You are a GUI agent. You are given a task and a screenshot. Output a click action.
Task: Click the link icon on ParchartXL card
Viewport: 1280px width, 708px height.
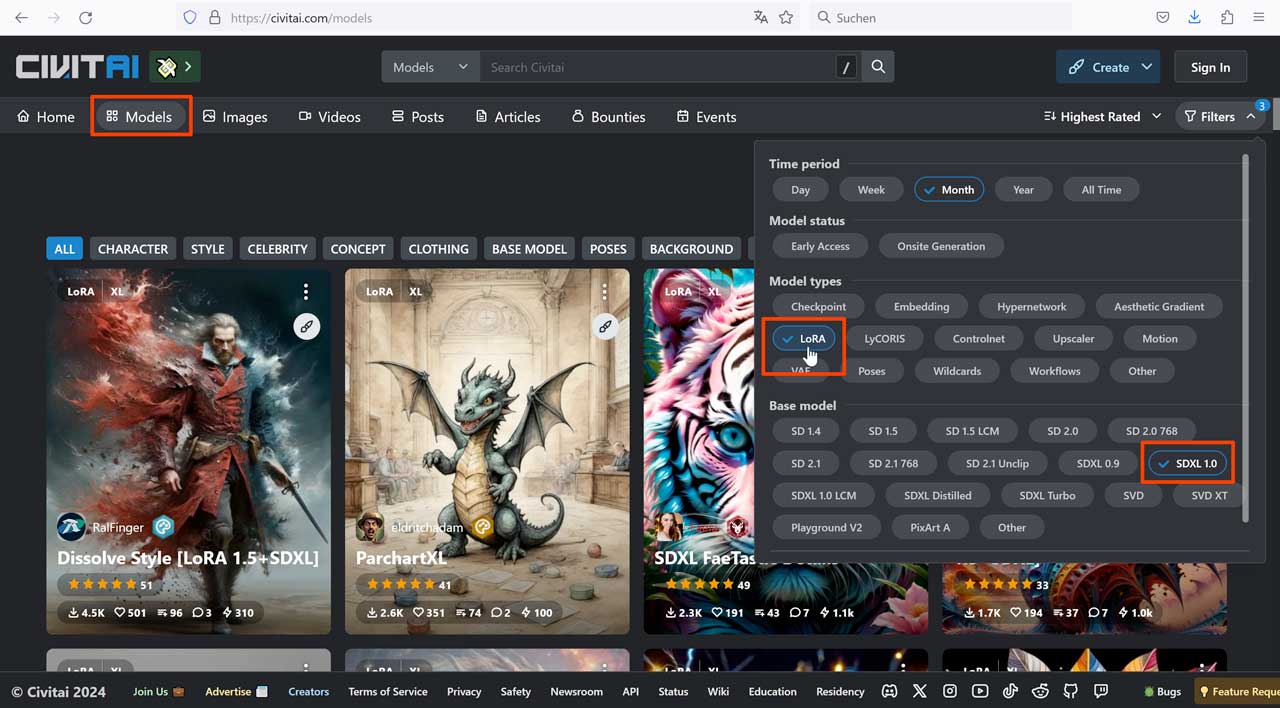[605, 326]
